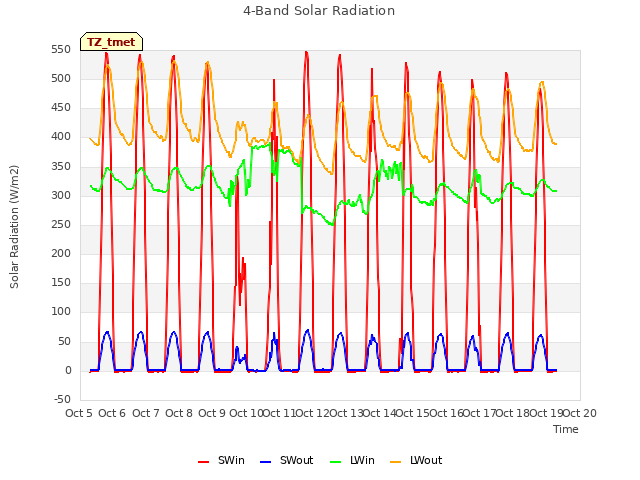Click the 300 y-axis tick label
The height and width of the screenshot is (480, 640).
[61, 195]
